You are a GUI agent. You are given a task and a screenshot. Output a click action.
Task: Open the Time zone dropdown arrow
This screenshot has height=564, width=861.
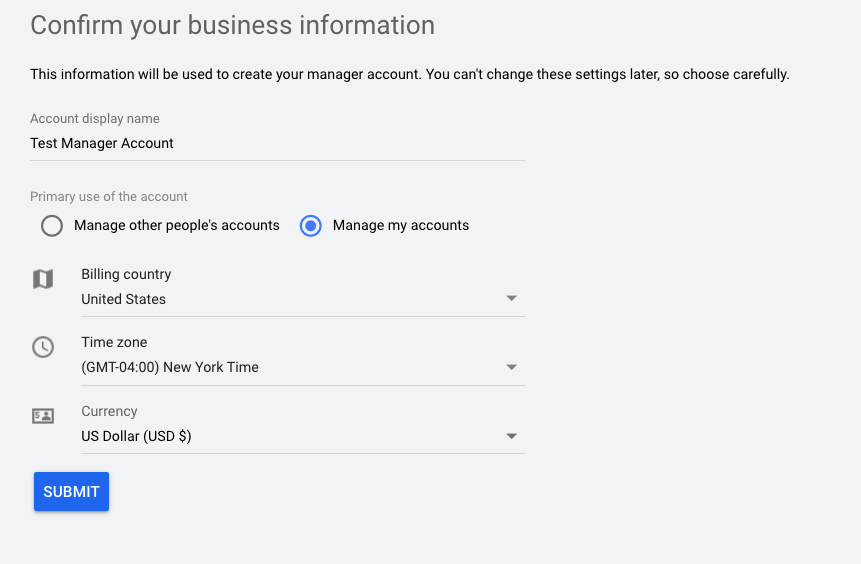coord(511,367)
